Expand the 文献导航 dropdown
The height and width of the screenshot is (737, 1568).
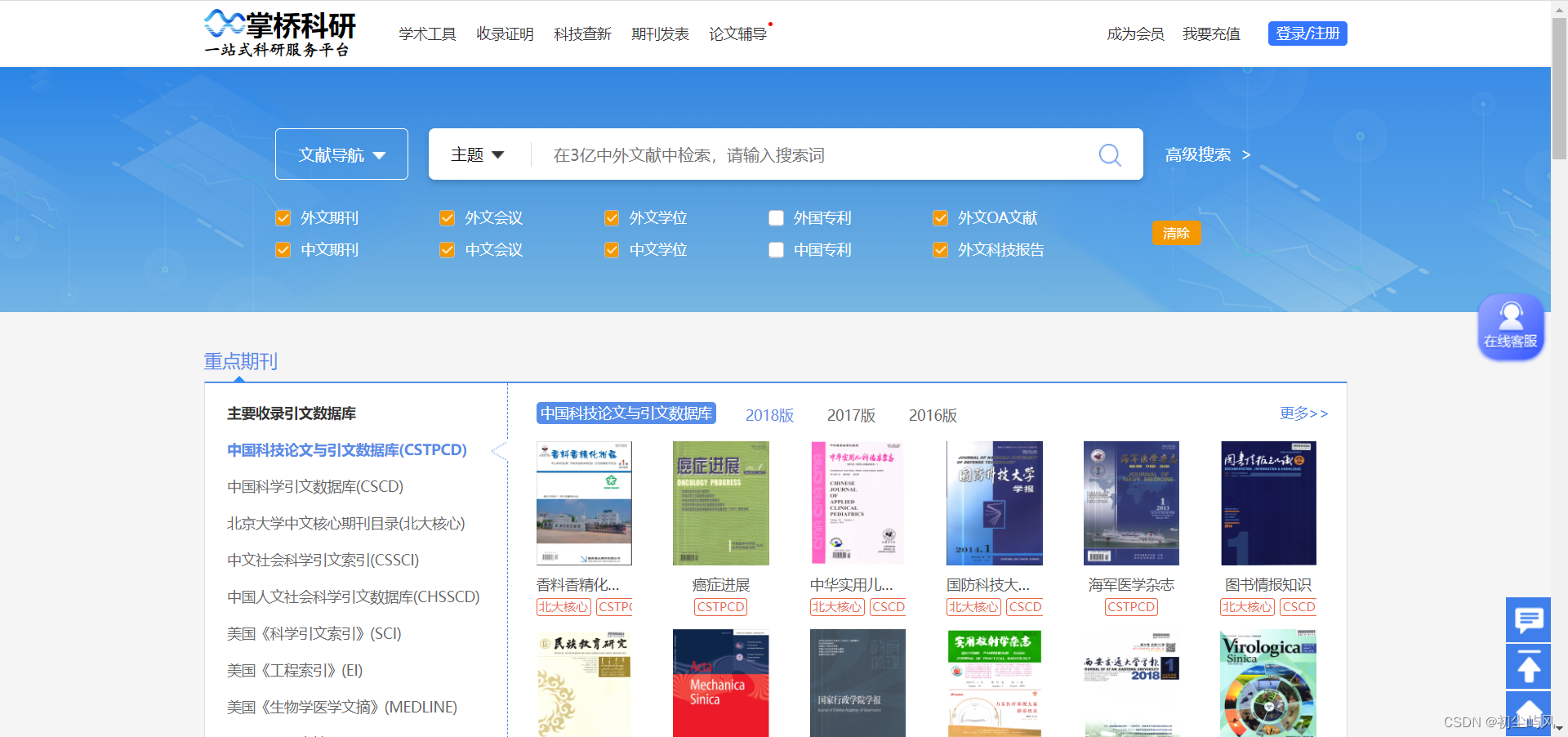coord(341,154)
